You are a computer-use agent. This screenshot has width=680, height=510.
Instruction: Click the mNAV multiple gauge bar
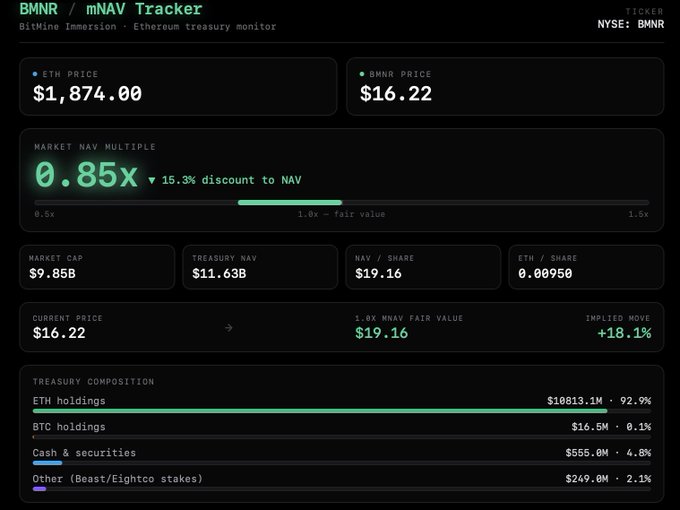tap(342, 203)
